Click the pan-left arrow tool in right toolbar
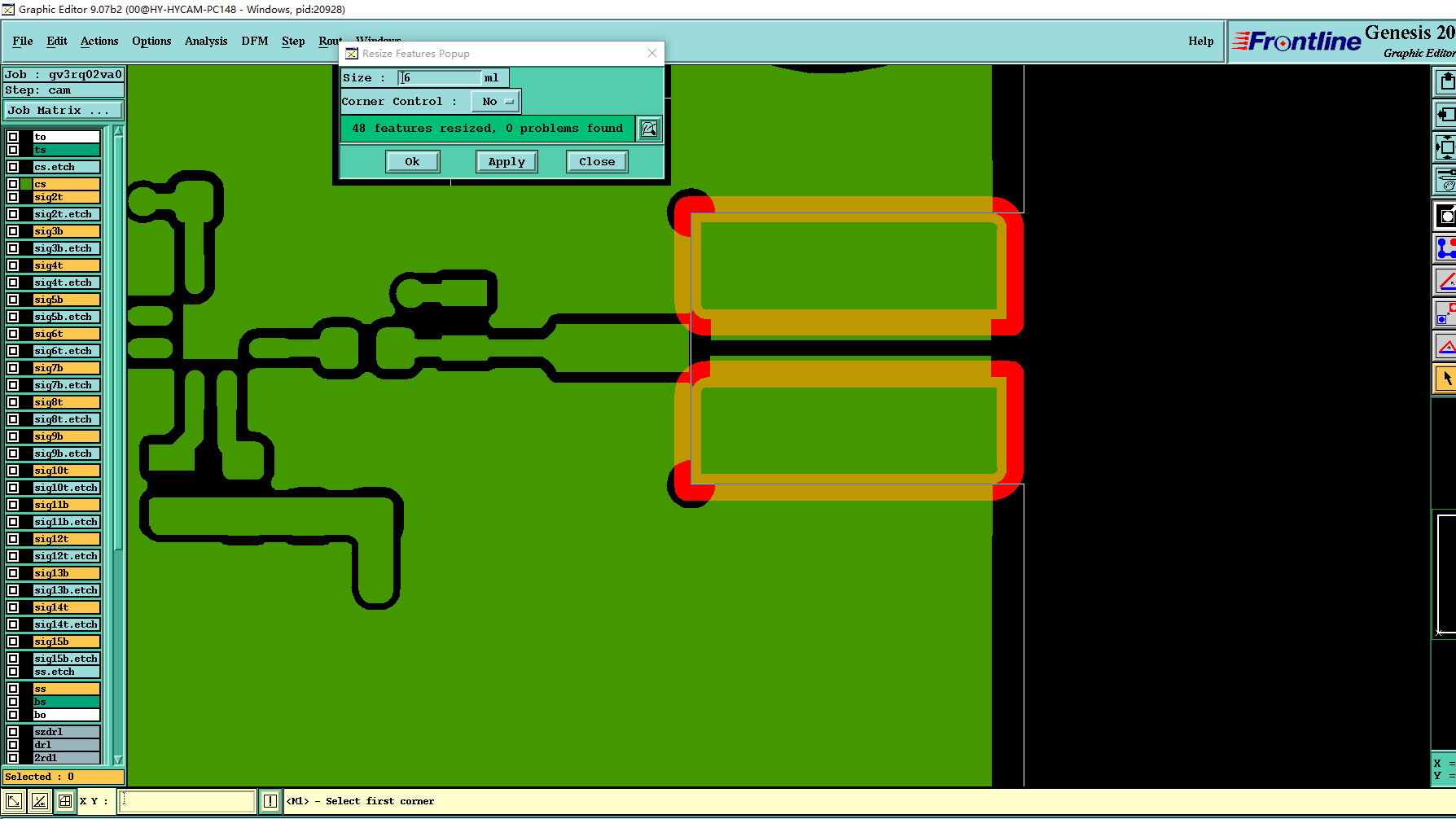 (x=1445, y=114)
